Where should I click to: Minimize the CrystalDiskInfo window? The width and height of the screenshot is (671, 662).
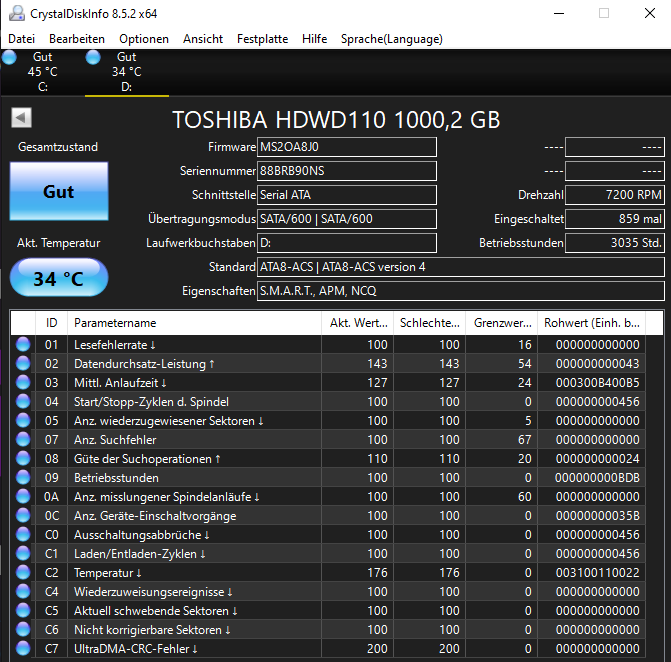coord(559,13)
